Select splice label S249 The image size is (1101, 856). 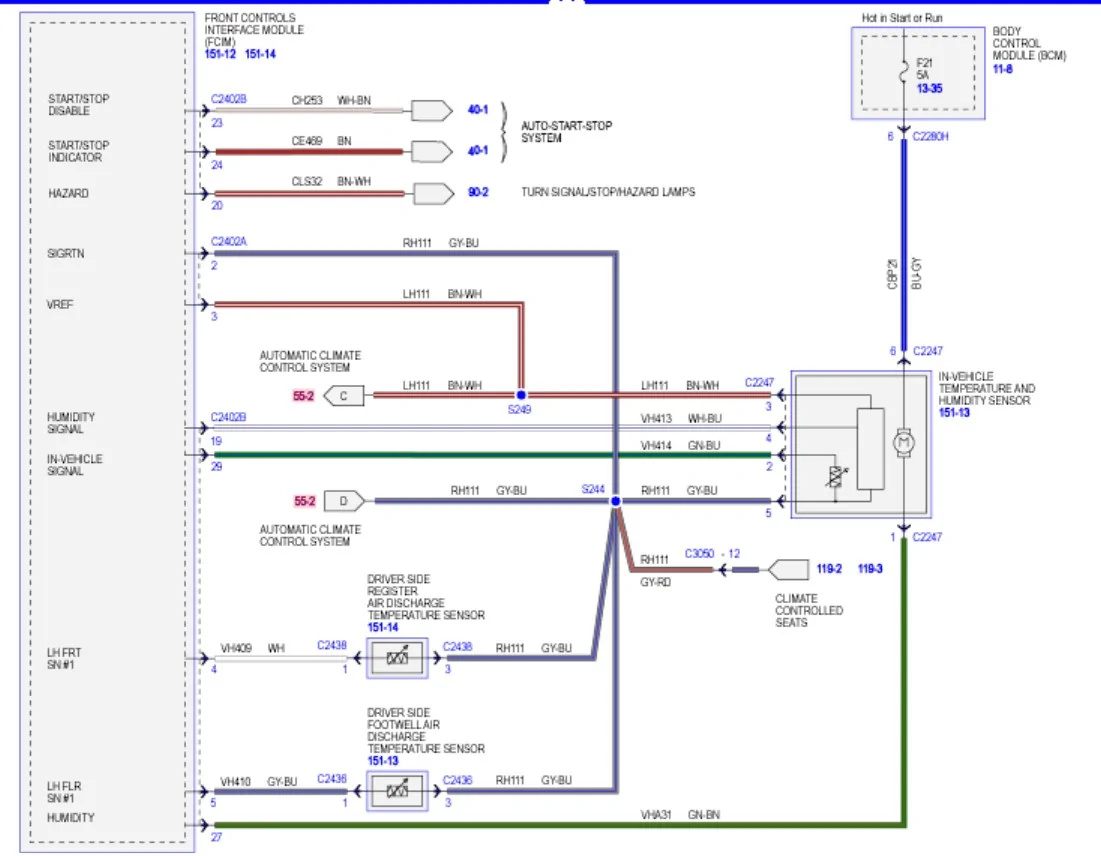520,409
